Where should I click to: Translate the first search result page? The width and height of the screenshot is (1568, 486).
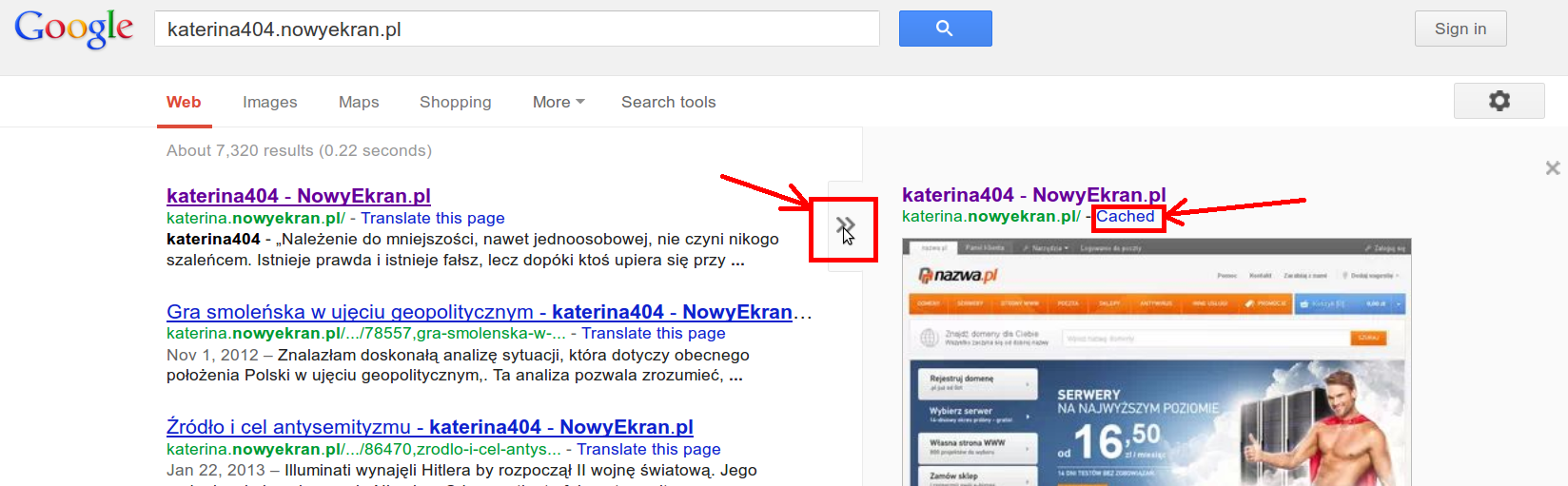(432, 218)
